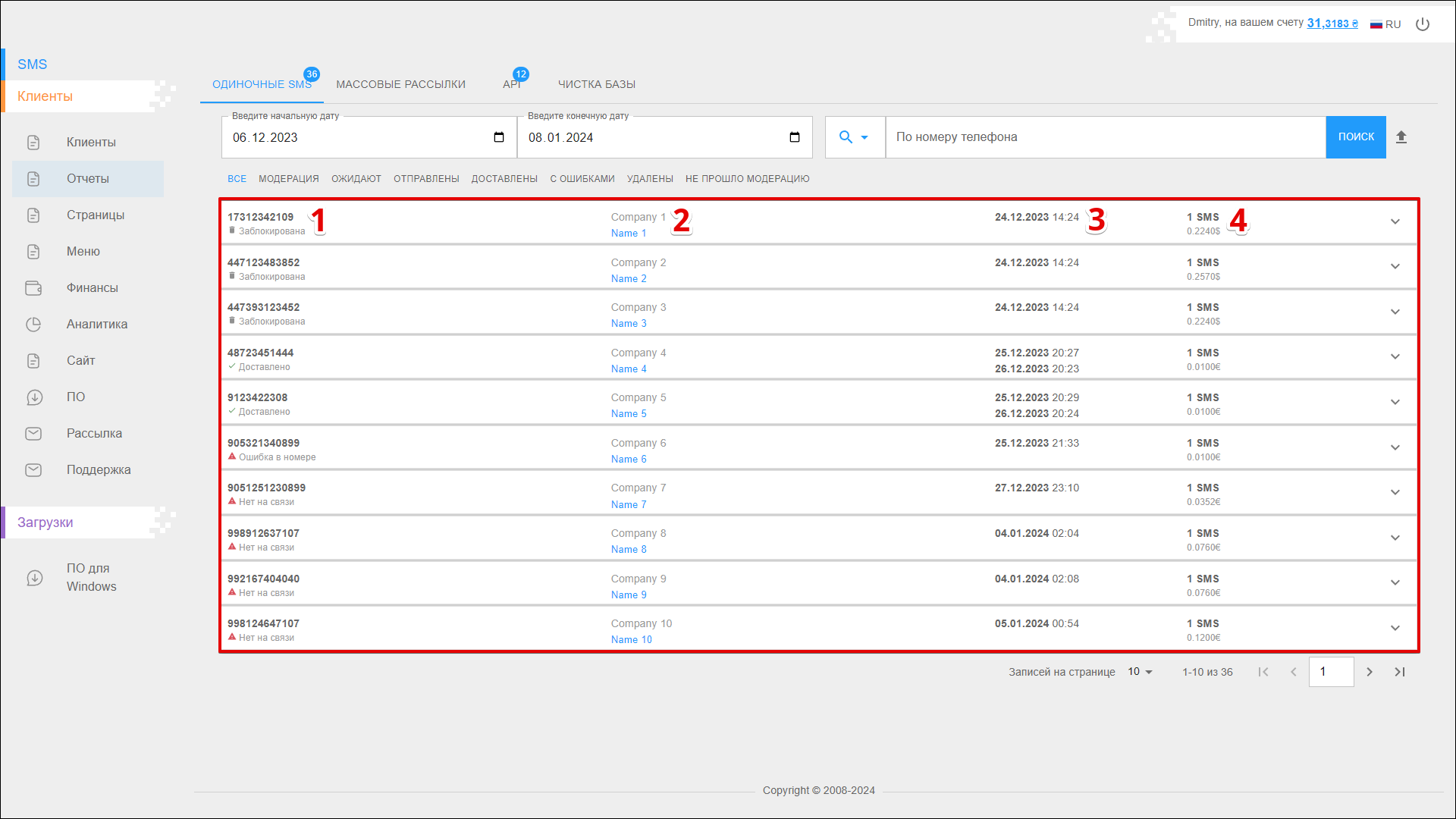1456x819 pixels.
Task: Open start date calendar picker icon
Action: pos(499,137)
